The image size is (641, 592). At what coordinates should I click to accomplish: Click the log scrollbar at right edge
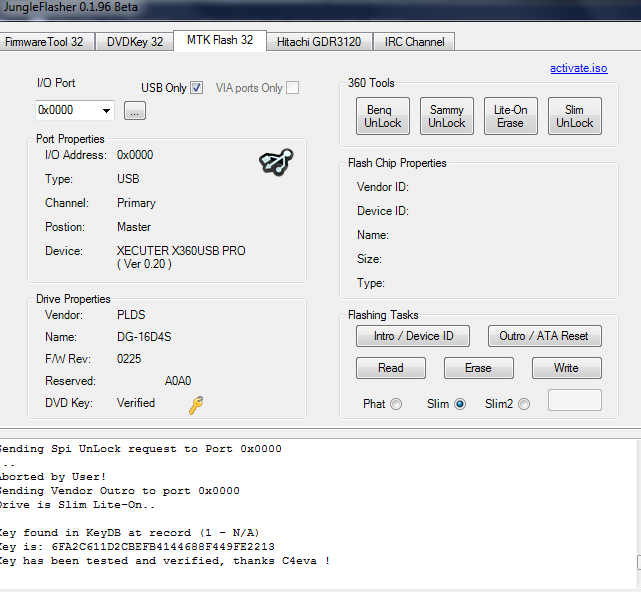(x=639, y=563)
